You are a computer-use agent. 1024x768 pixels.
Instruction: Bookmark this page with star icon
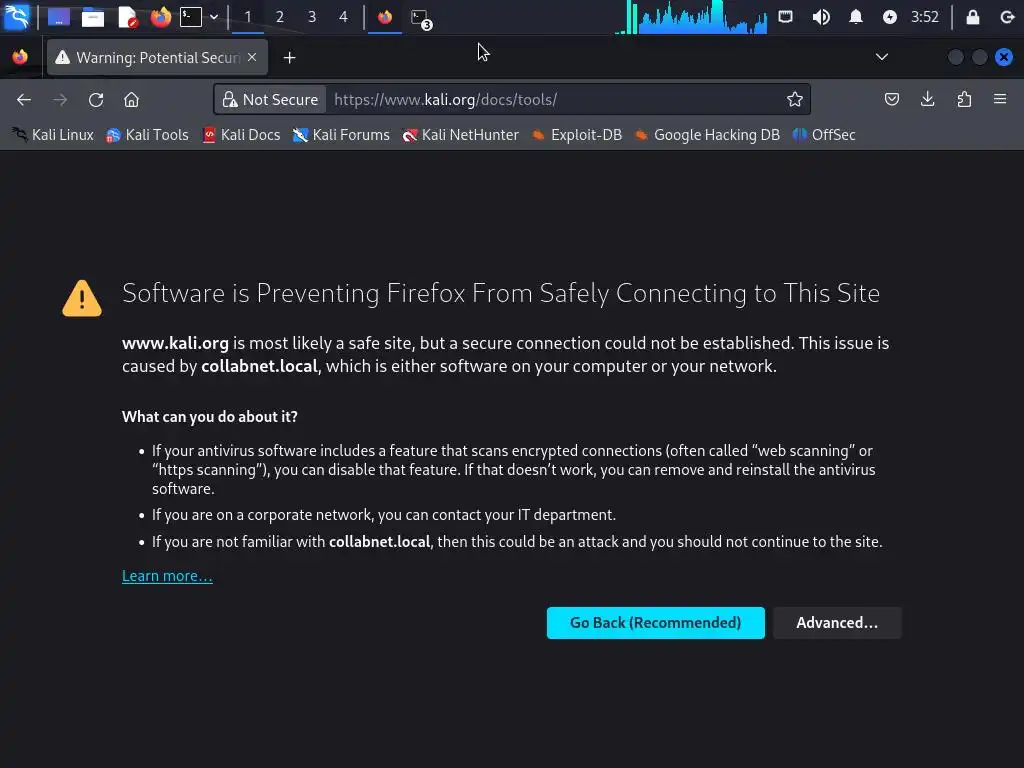pyautogui.click(x=794, y=99)
